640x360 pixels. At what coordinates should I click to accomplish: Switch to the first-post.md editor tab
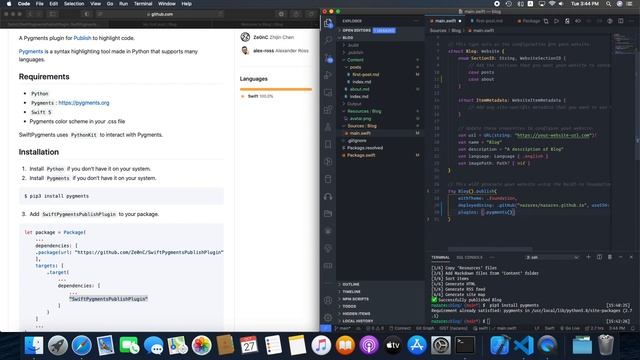point(489,21)
